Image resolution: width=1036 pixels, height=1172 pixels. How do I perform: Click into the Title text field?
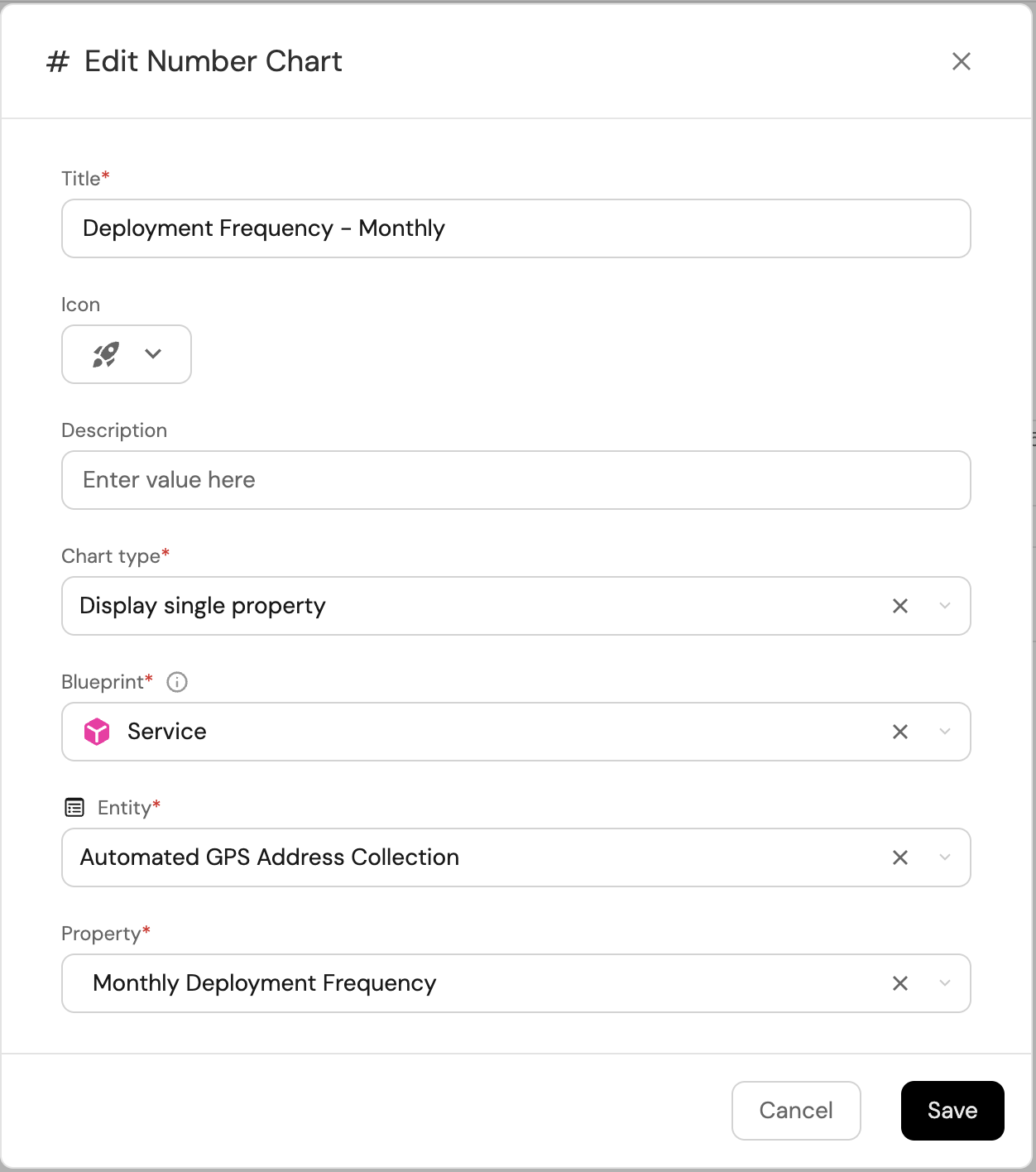[515, 228]
